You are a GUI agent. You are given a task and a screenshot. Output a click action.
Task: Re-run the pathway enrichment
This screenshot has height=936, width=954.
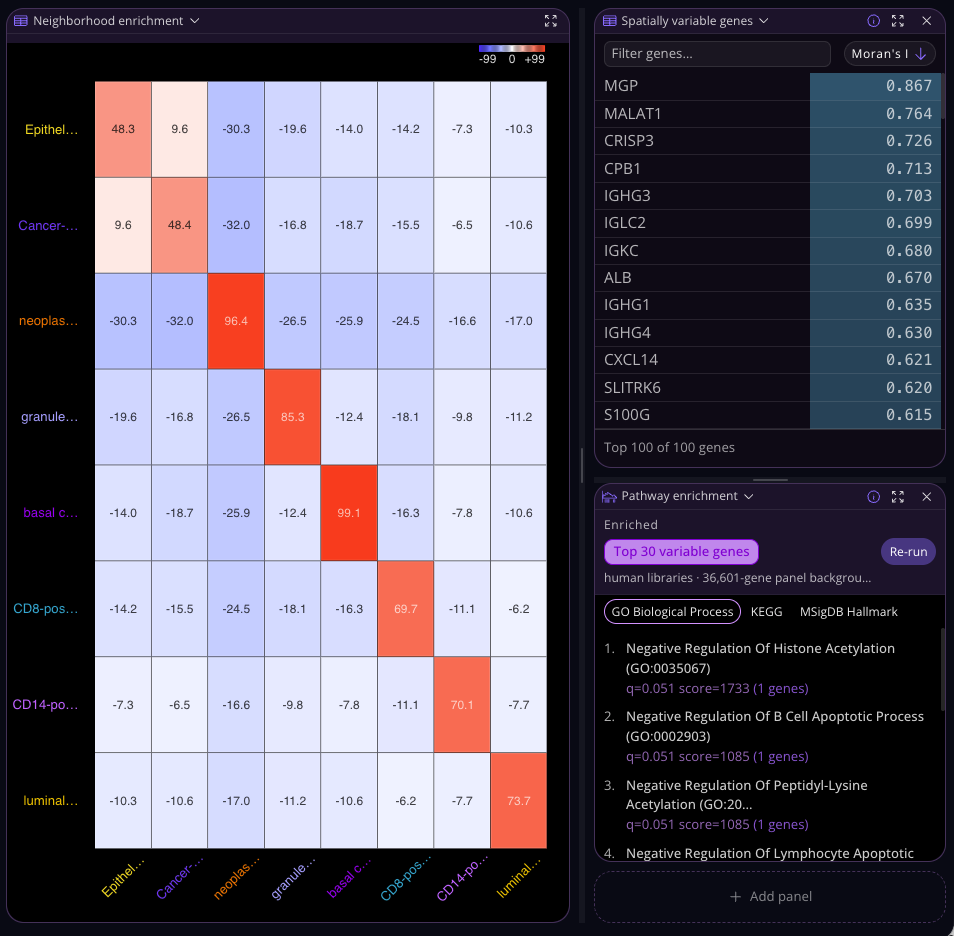pyautogui.click(x=908, y=552)
